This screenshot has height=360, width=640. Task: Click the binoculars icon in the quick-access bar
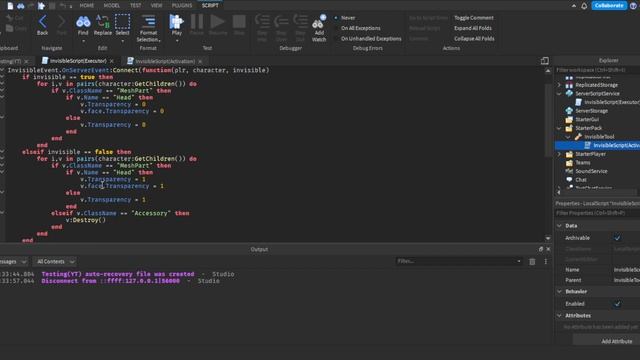(x=20, y=6)
